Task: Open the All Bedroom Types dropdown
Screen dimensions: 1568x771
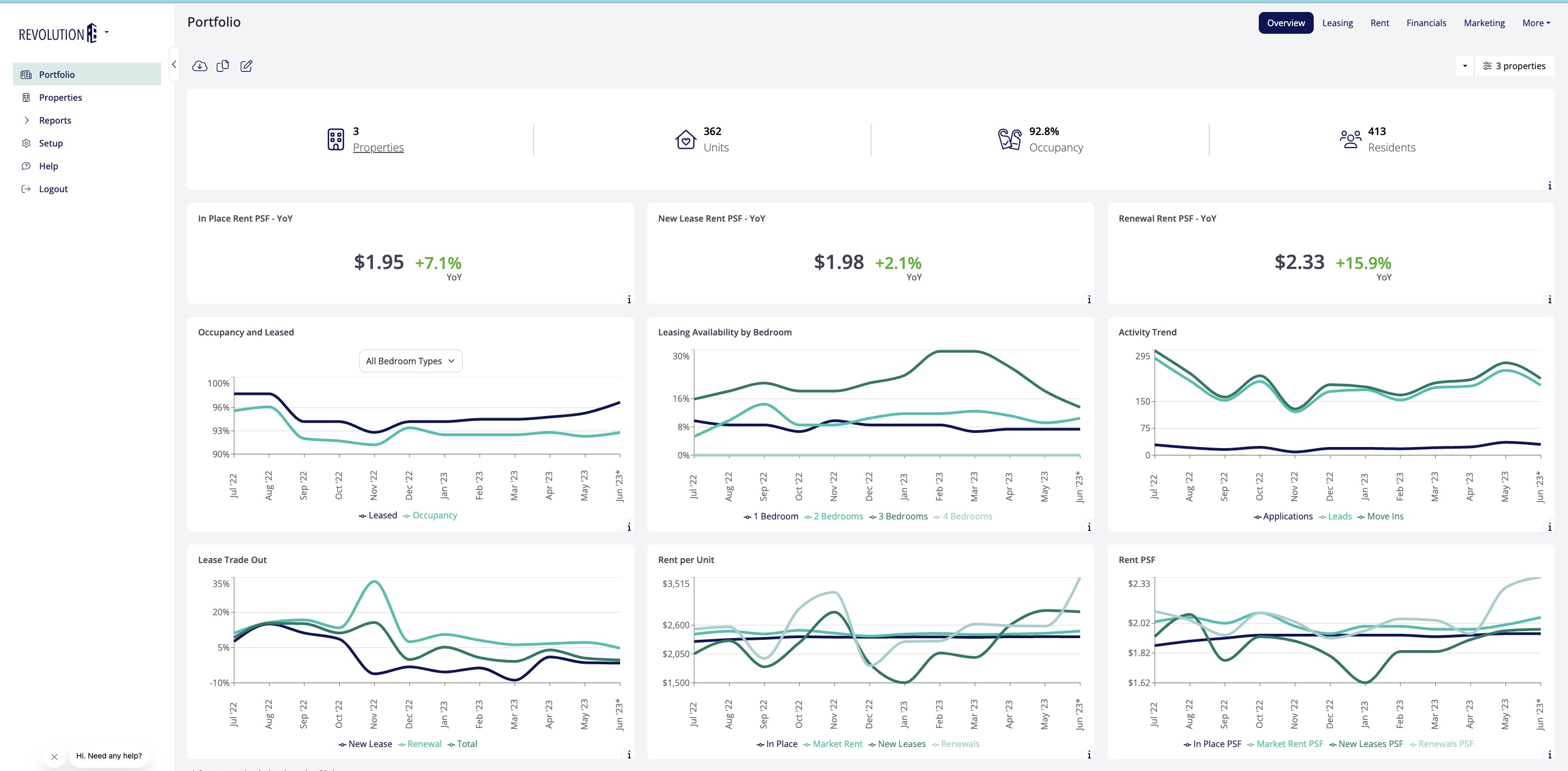Action: point(411,361)
